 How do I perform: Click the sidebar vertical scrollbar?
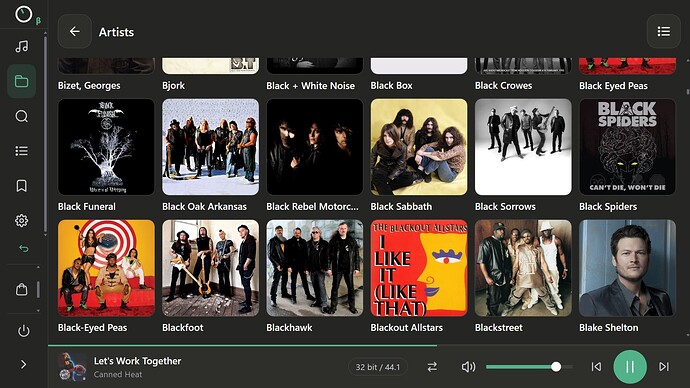[45, 134]
